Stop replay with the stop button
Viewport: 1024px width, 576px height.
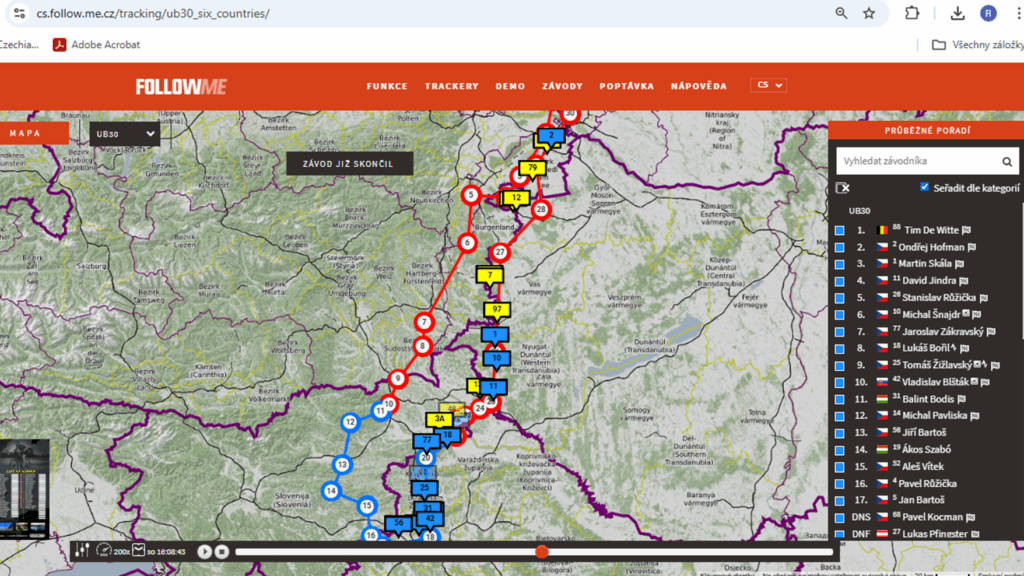[222, 552]
